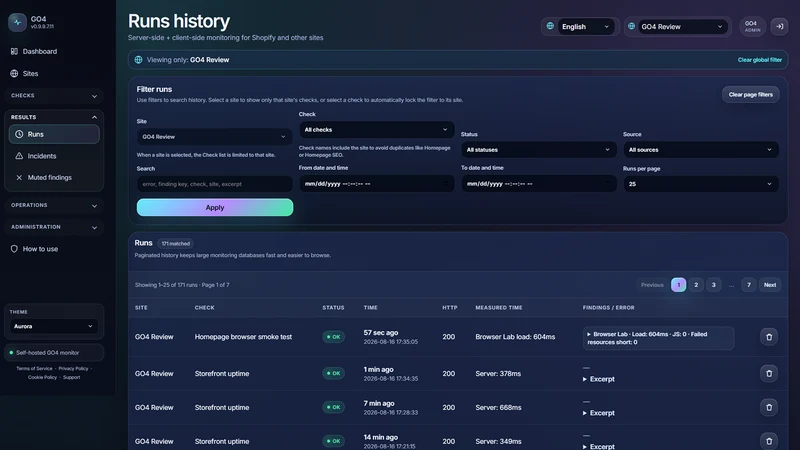This screenshot has width=800, height=450.
Task: Open the All checks dropdown
Action: coord(377,130)
